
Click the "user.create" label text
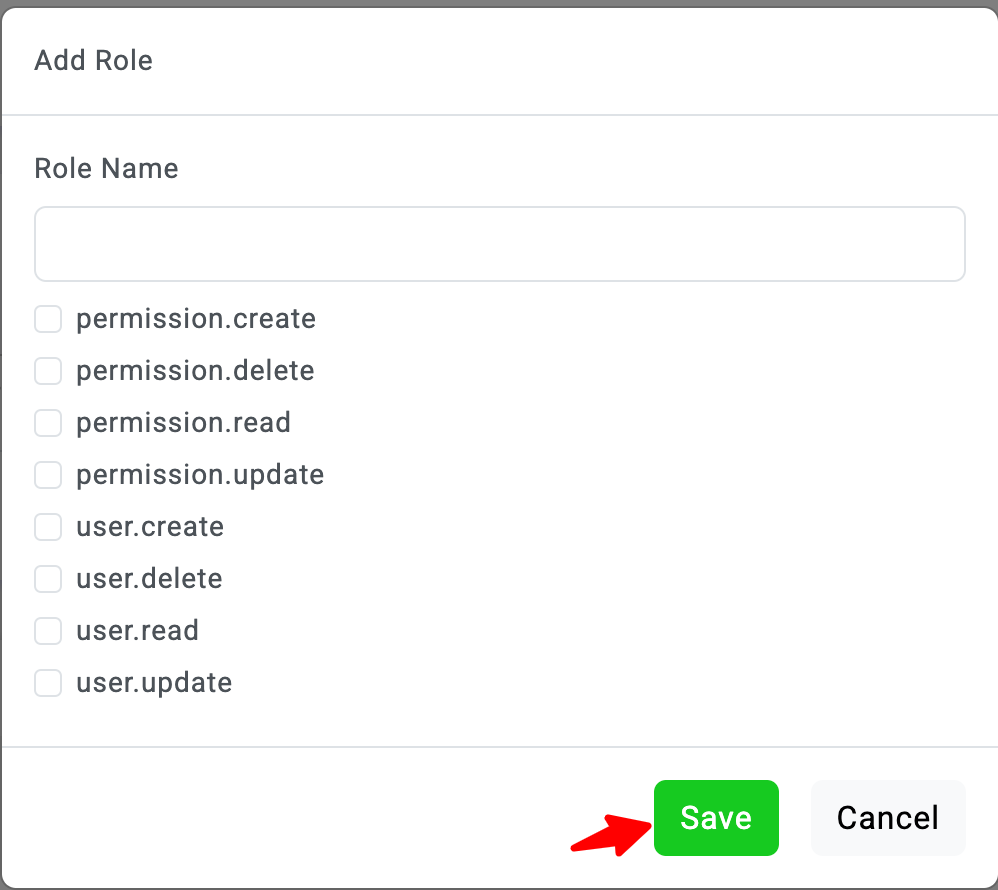coord(150,527)
